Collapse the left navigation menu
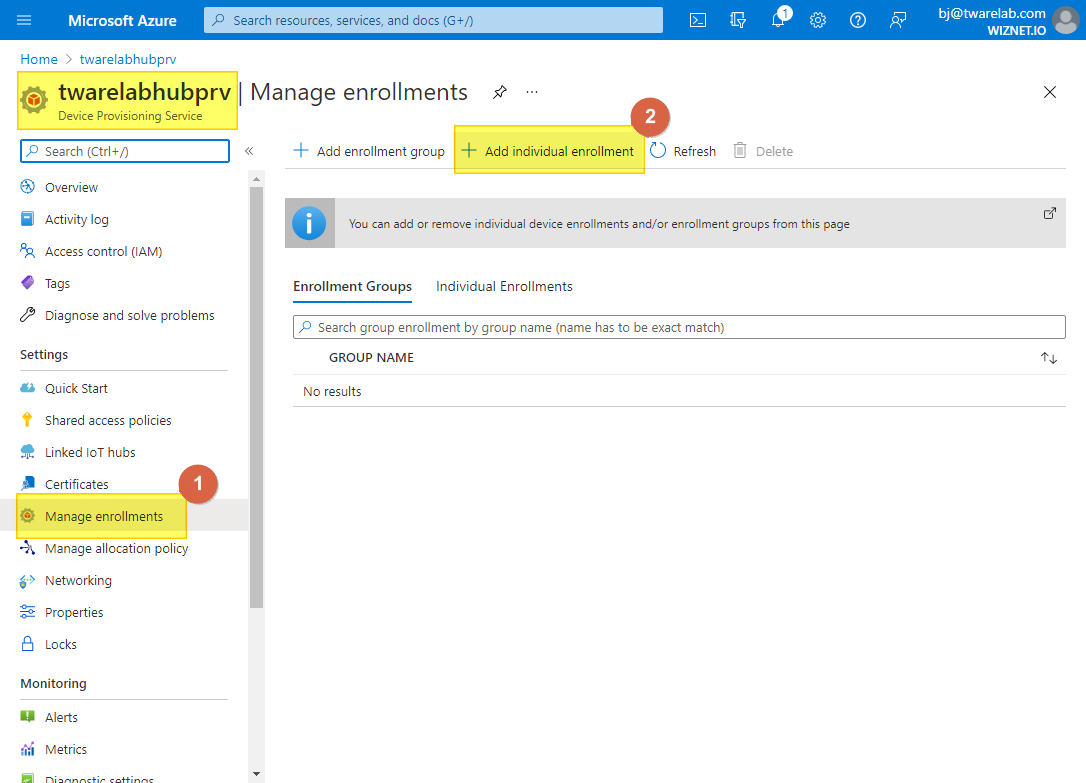 coord(249,151)
